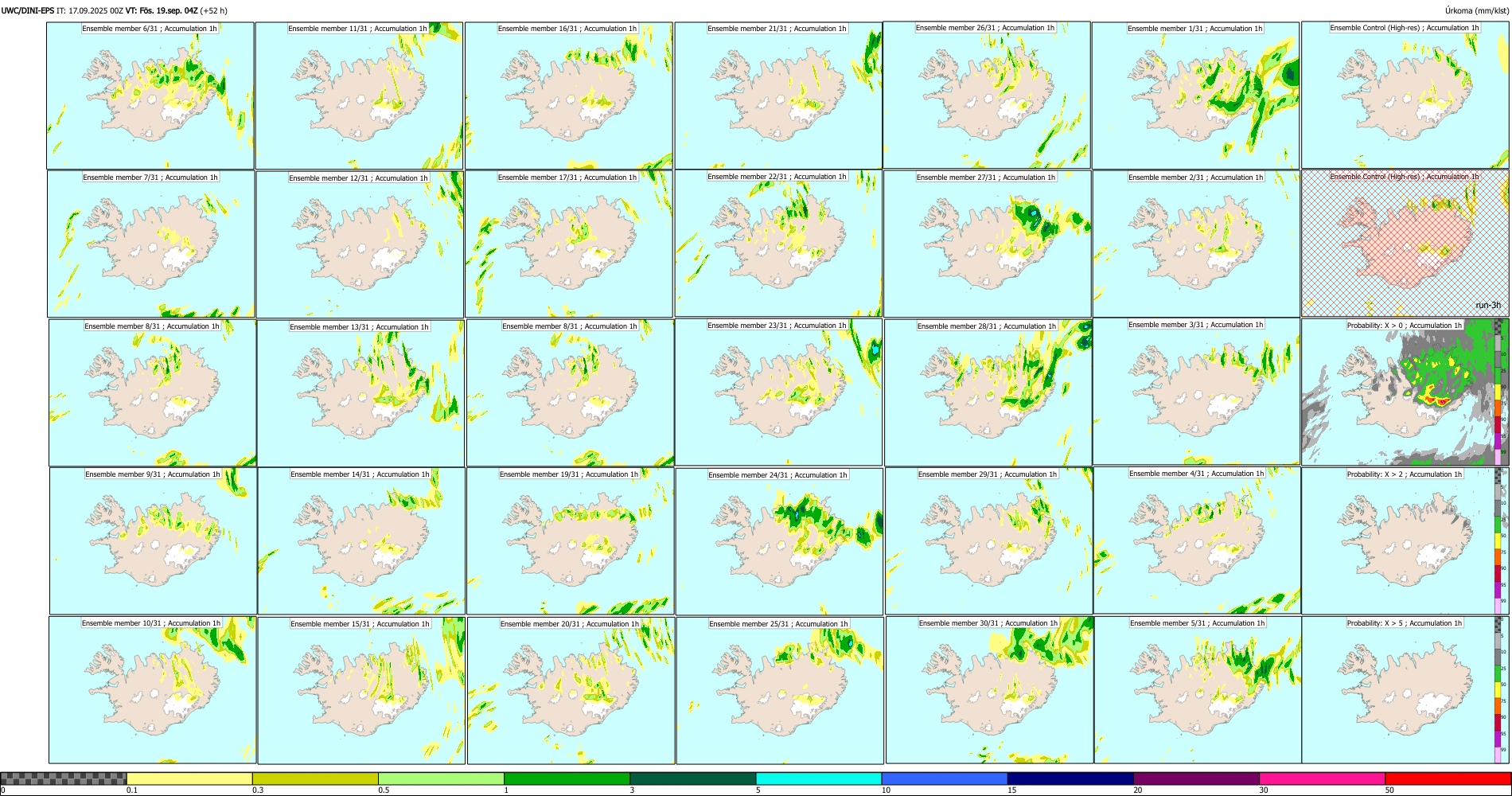Open the Ensemble member 22/31 map

778,244
